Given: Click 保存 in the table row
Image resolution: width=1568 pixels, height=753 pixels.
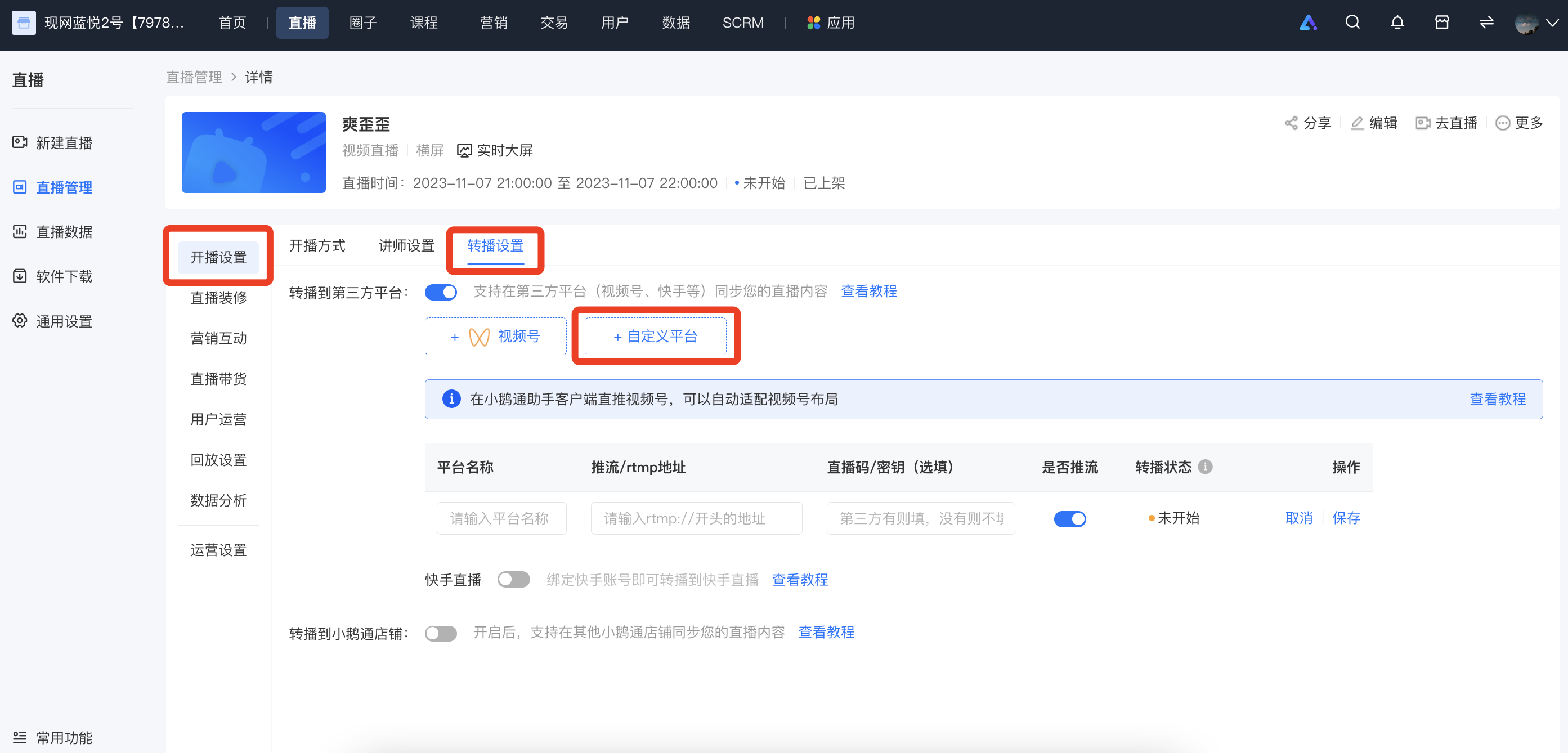Looking at the screenshot, I should [x=1346, y=518].
